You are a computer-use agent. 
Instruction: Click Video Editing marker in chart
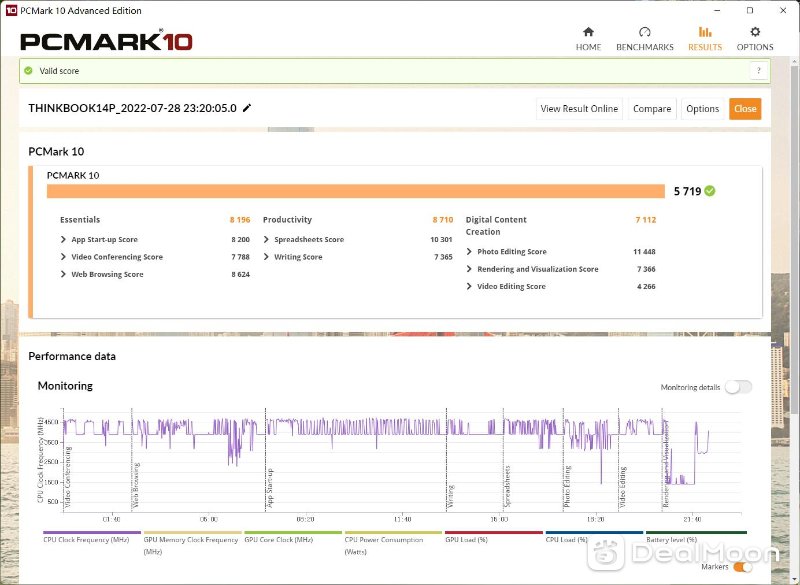coord(622,487)
